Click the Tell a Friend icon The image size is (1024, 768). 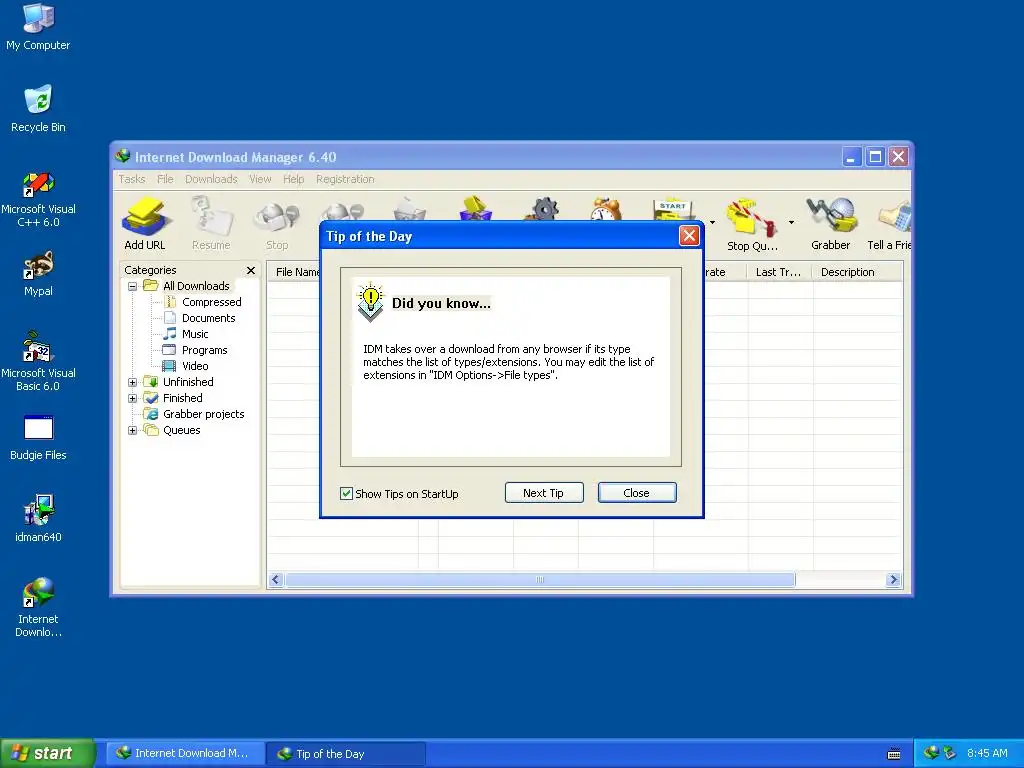[889, 223]
